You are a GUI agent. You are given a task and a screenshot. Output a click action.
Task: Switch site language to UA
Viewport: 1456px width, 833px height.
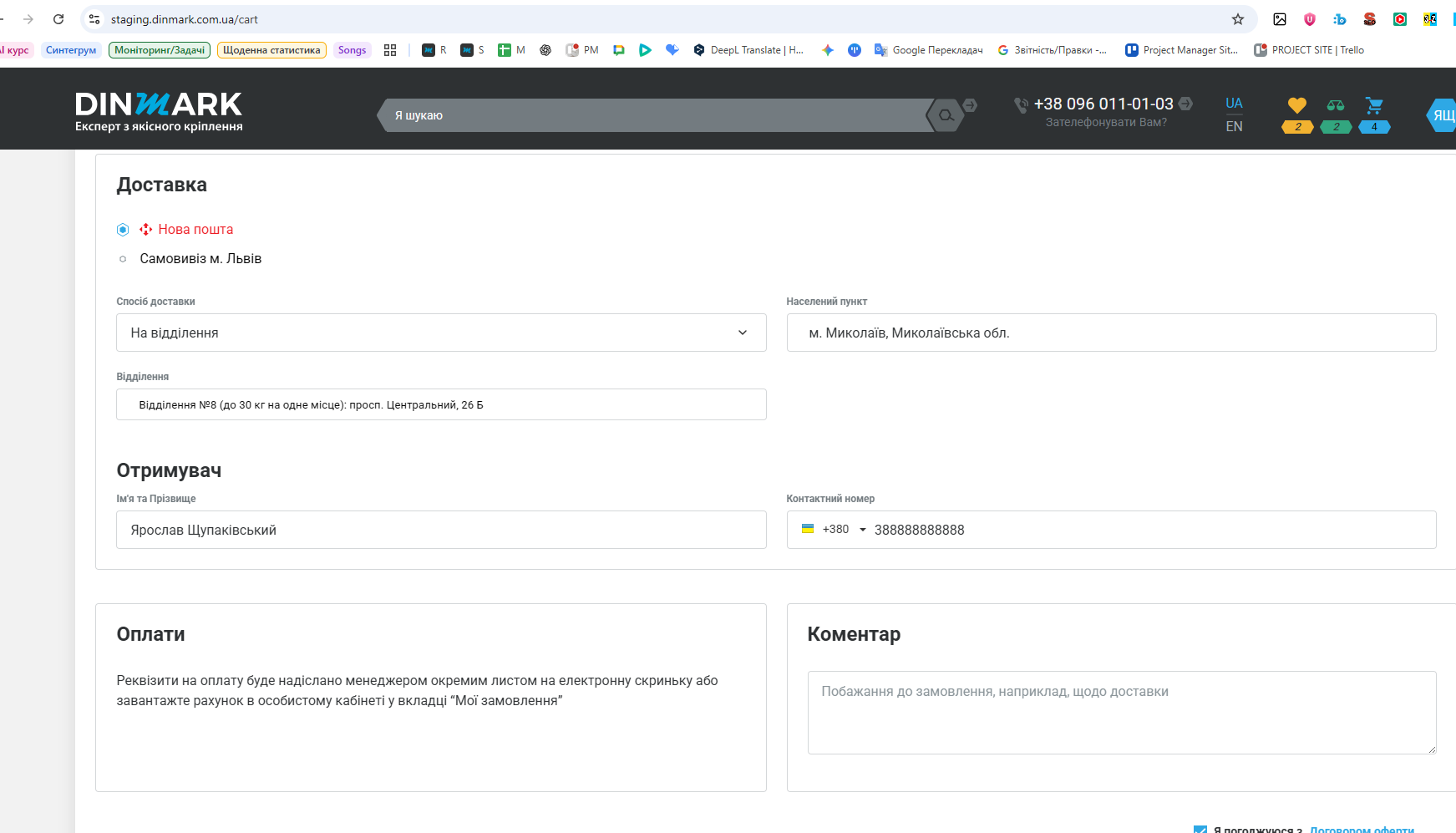tap(1234, 103)
